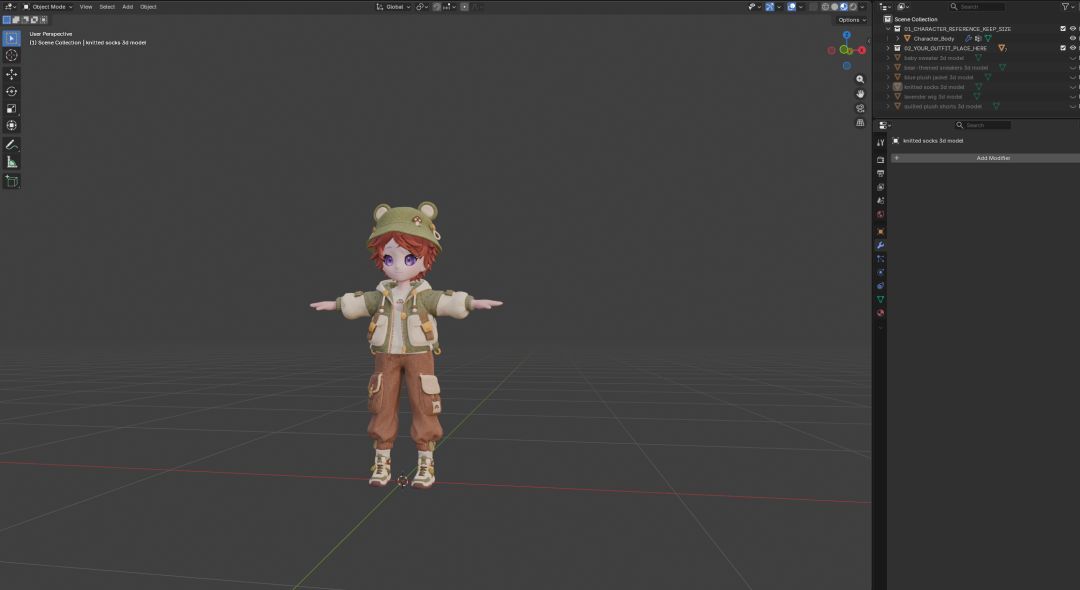Open the Material properties tab

[x=880, y=313]
